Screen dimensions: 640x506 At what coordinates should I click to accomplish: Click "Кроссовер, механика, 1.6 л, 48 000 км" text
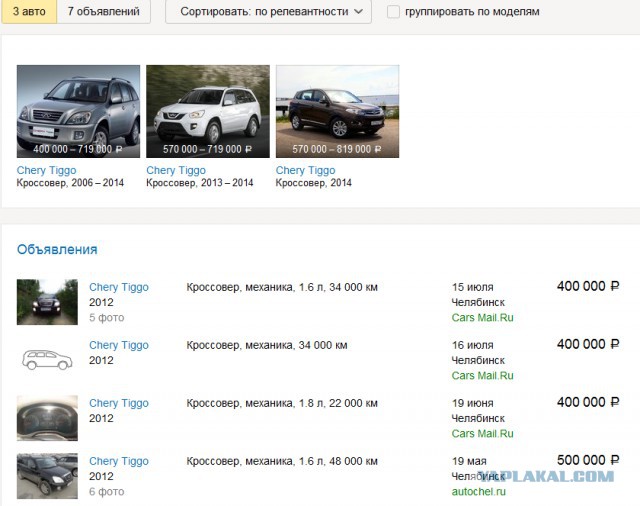(x=282, y=461)
